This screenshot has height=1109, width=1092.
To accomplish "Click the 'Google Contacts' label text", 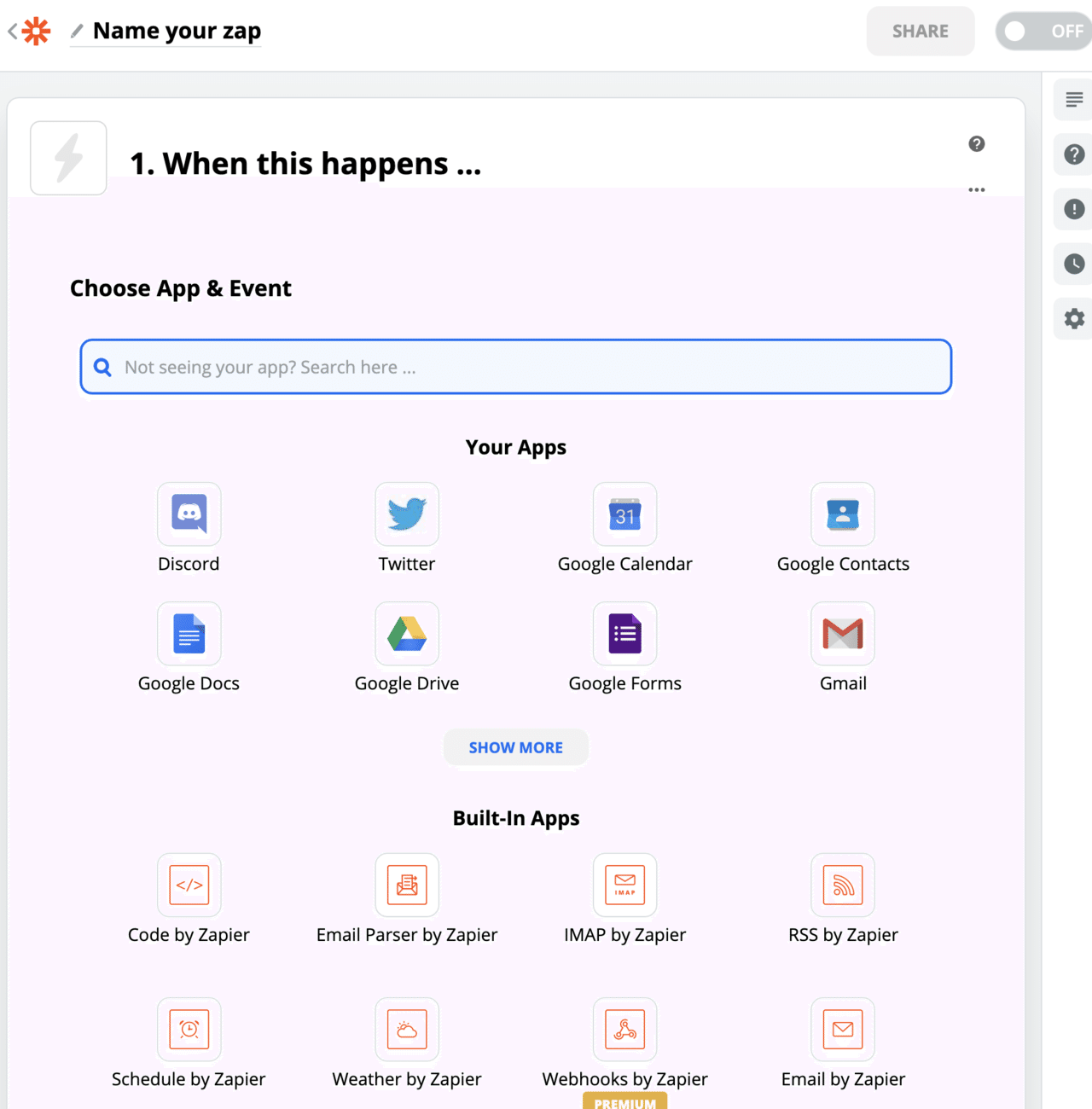I will coord(843,564).
